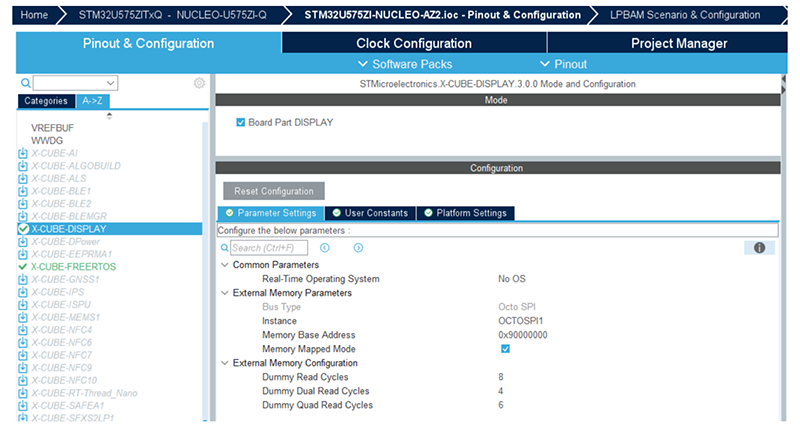800x430 pixels.
Task: Click the STM32U575ZI-NUCLEO-AZ2.ioc breadcrumb
Action: 442,15
